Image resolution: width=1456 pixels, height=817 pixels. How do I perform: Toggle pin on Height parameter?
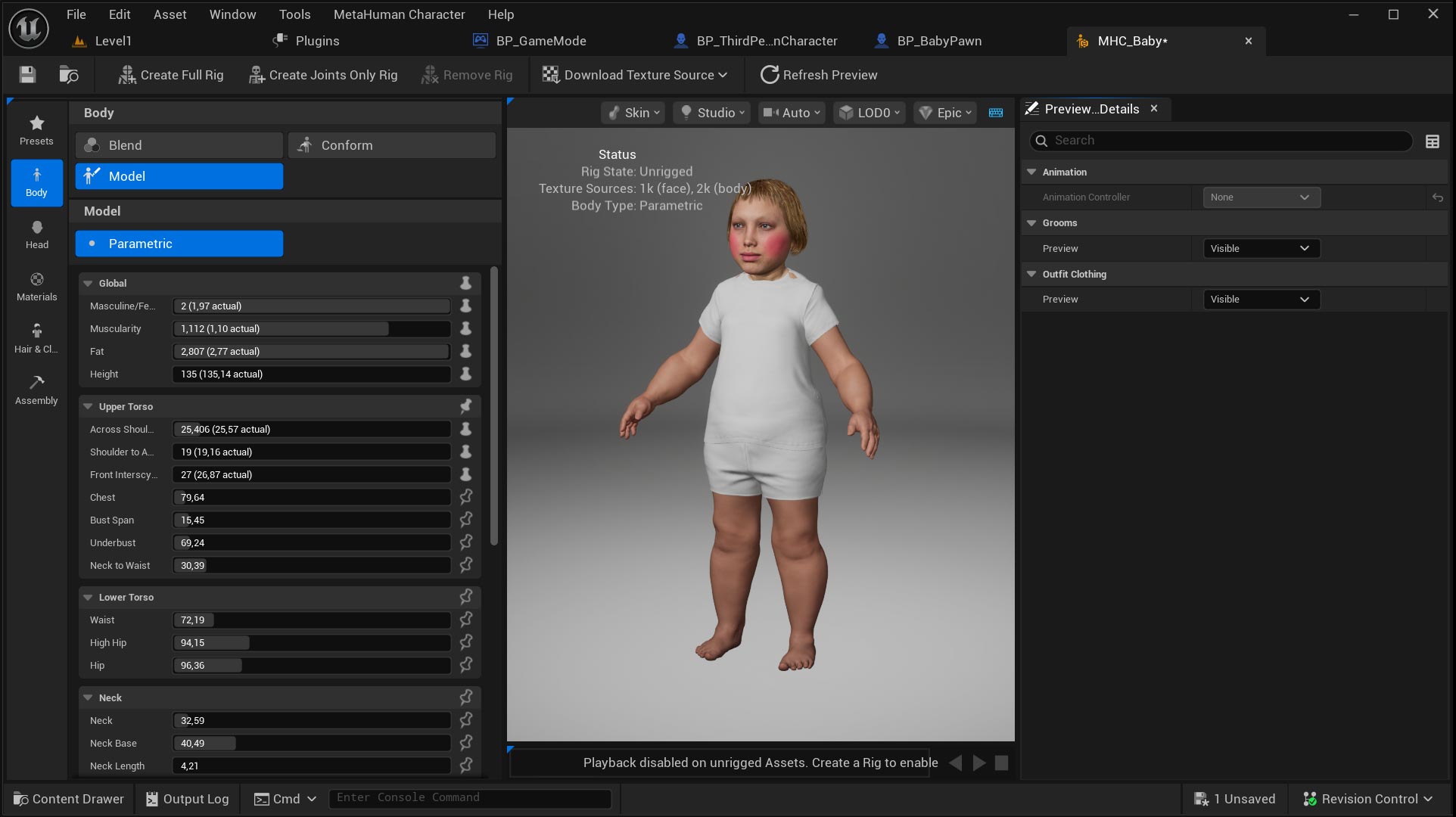[x=466, y=374]
